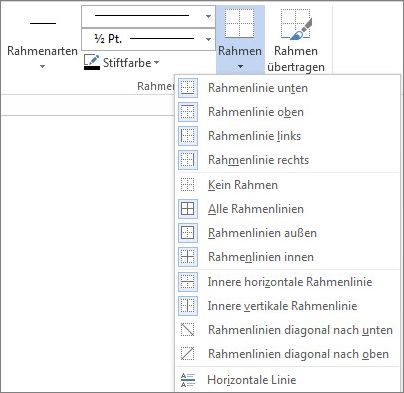Choose Innere horizontale Rahmenlinie entry
Viewport: 404px width, 393px height.
[x=290, y=282]
